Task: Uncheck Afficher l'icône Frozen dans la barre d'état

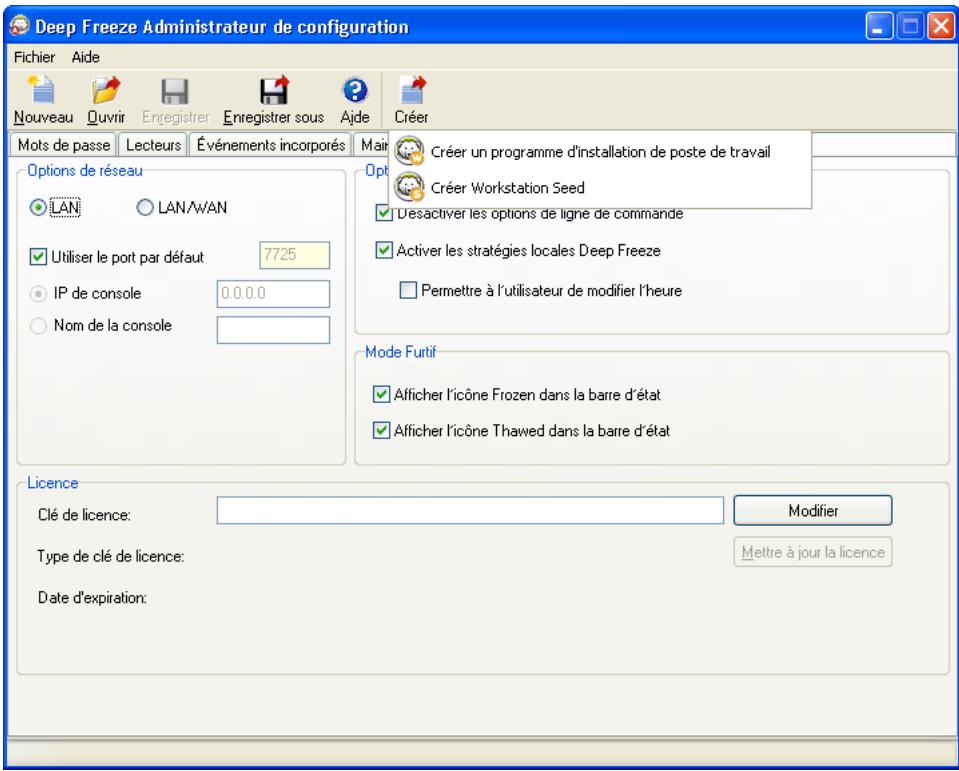Action: (381, 394)
